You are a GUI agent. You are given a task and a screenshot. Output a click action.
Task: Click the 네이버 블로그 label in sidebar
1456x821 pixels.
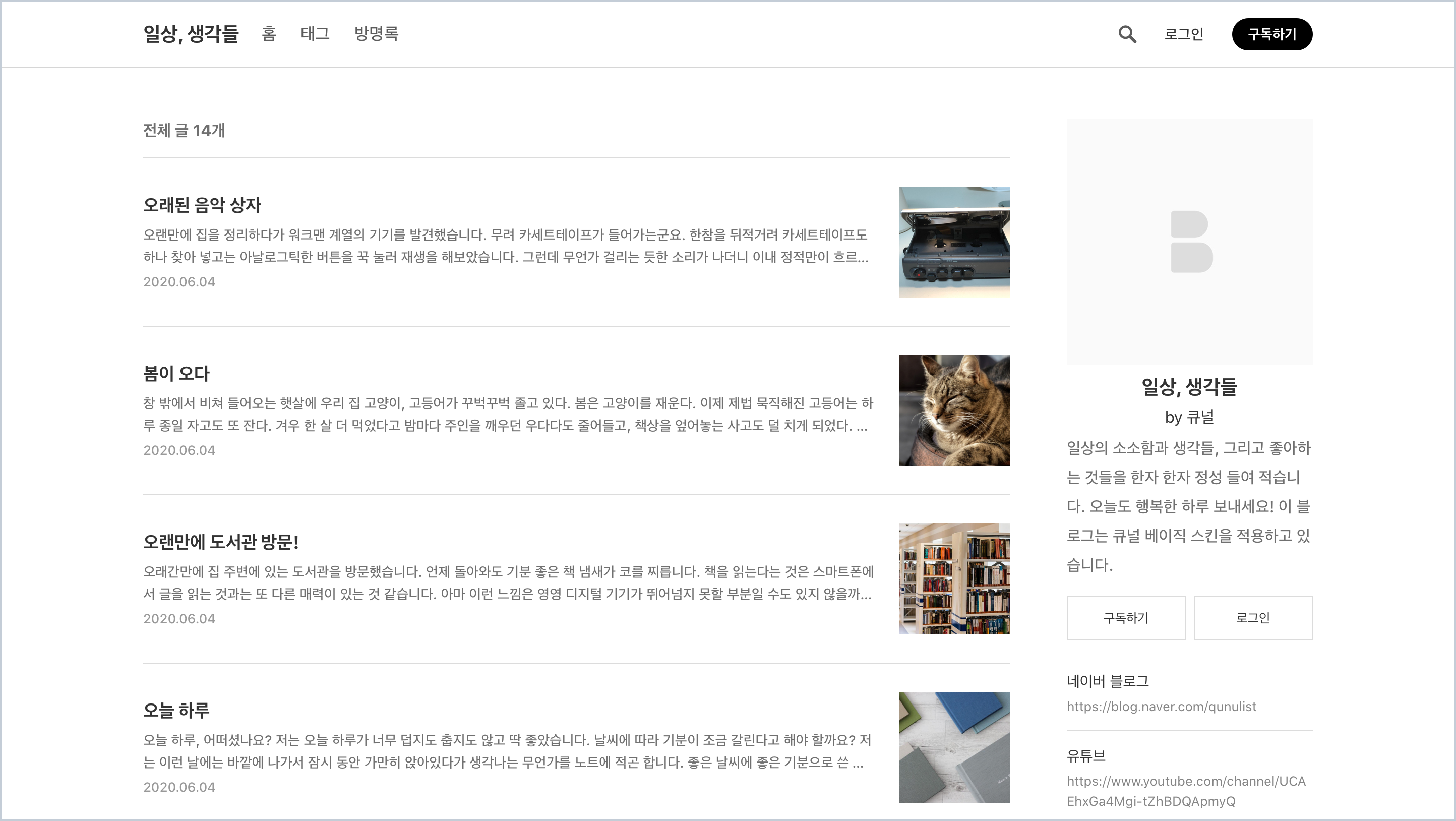[x=1107, y=681]
